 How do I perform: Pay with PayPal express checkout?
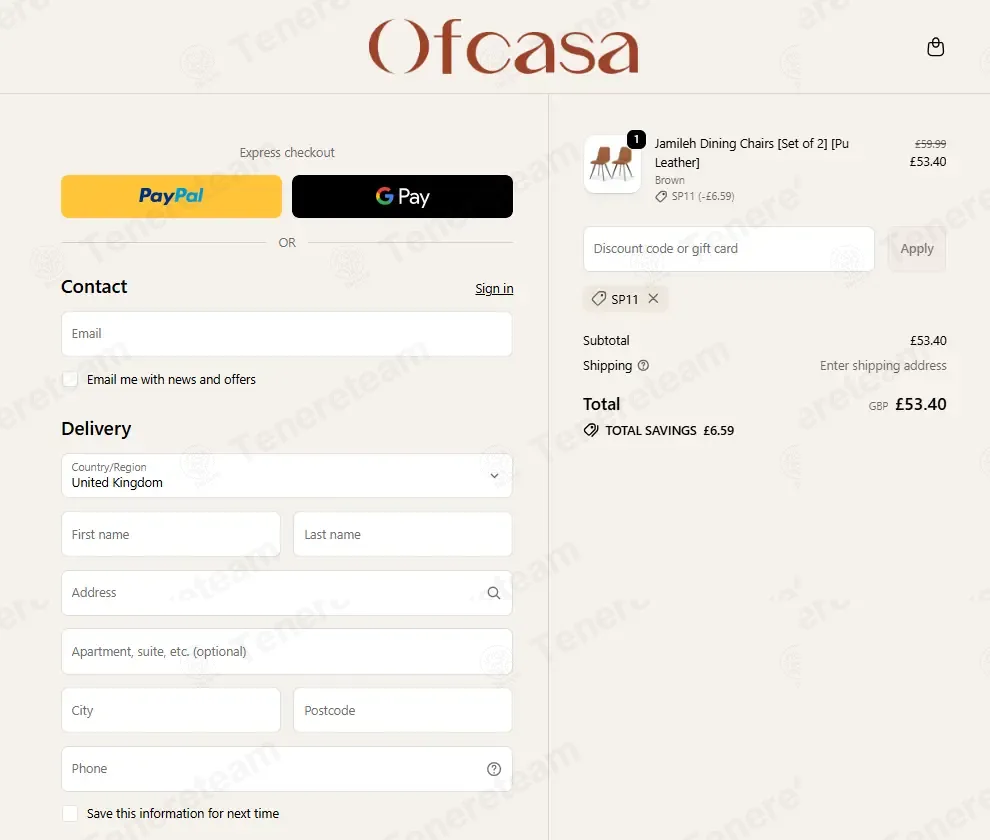coord(171,196)
